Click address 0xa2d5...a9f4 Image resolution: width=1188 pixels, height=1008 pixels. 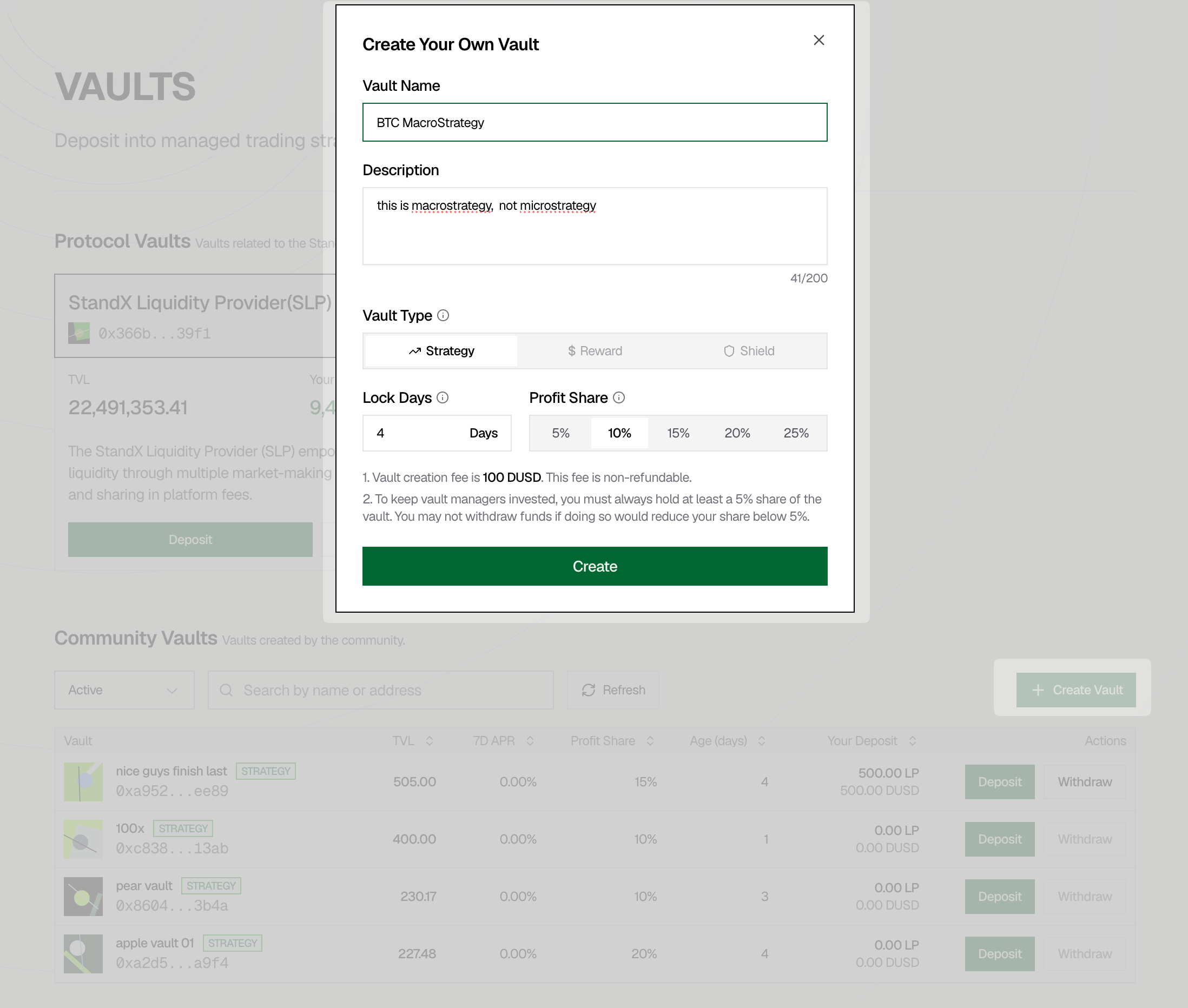click(x=172, y=964)
